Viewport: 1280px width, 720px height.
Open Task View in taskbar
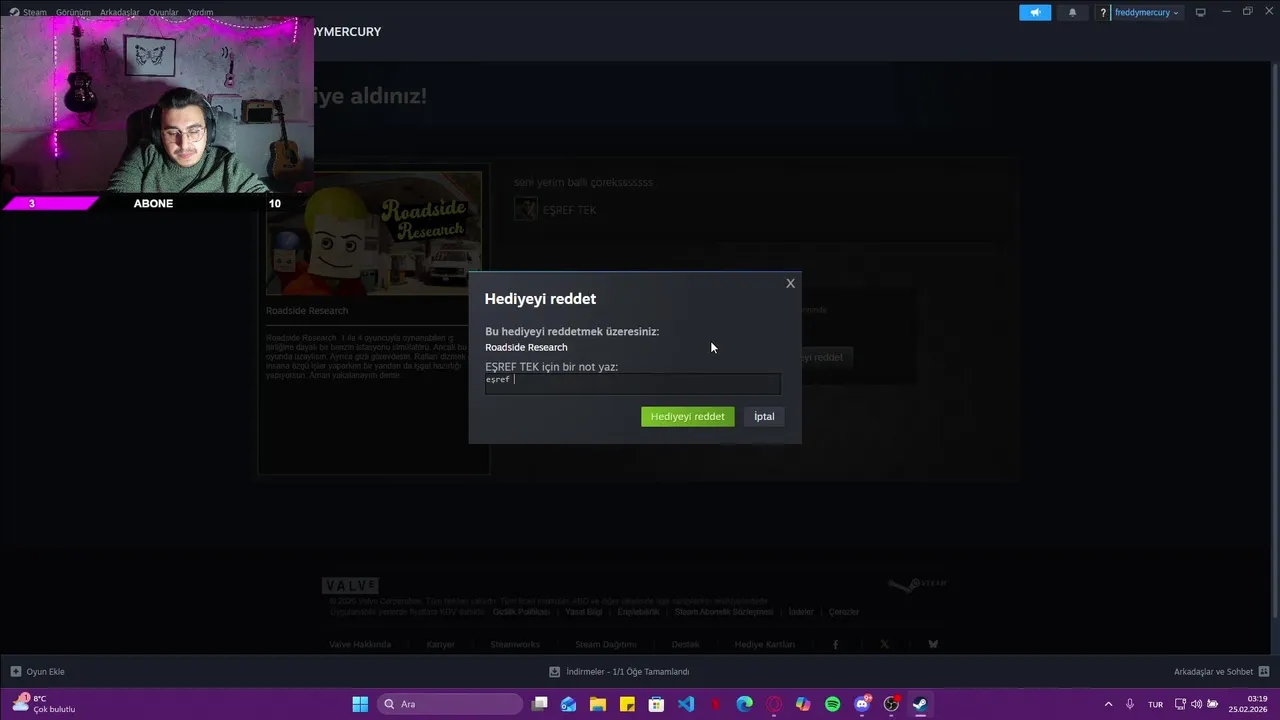540,704
